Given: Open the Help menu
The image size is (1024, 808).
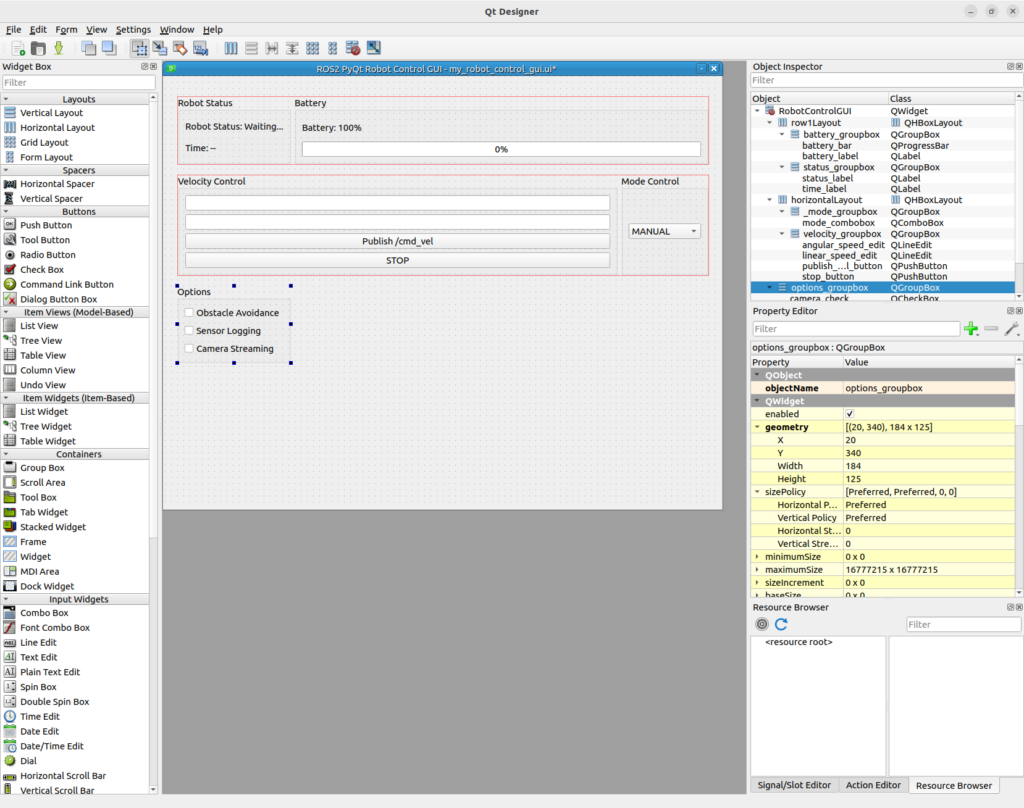Looking at the screenshot, I should (212, 29).
